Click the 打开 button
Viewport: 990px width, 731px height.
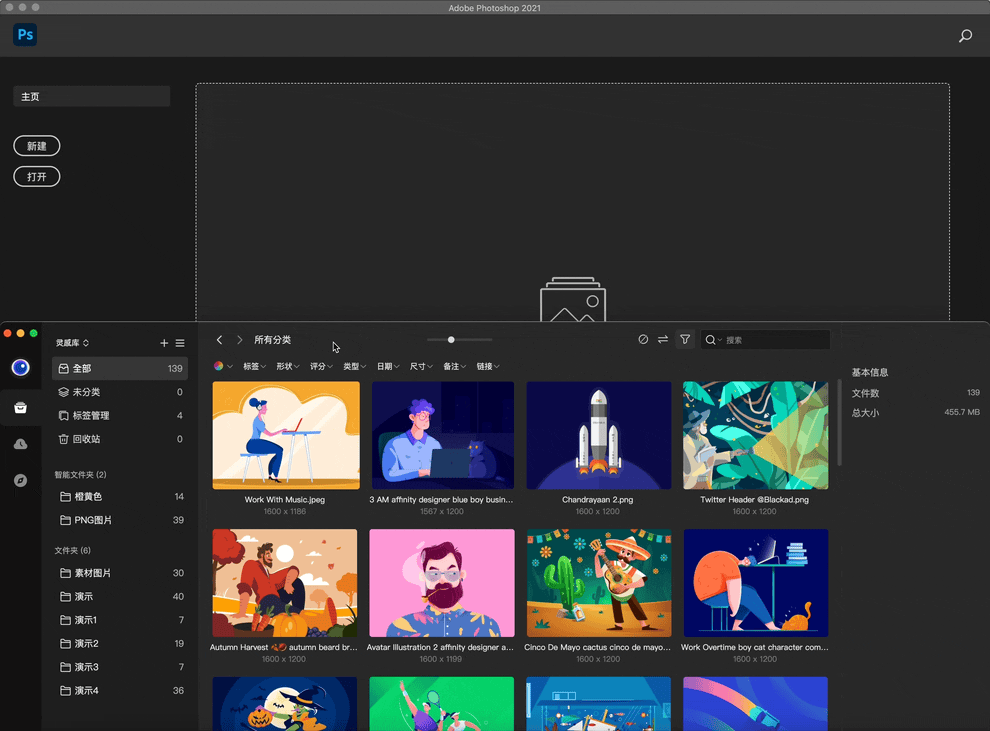(37, 177)
